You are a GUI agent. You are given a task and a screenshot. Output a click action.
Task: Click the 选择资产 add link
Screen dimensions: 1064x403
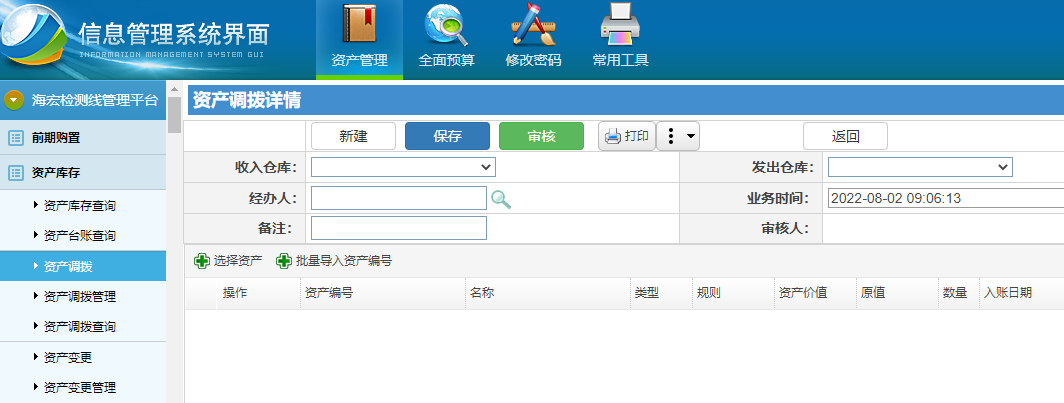click(228, 261)
